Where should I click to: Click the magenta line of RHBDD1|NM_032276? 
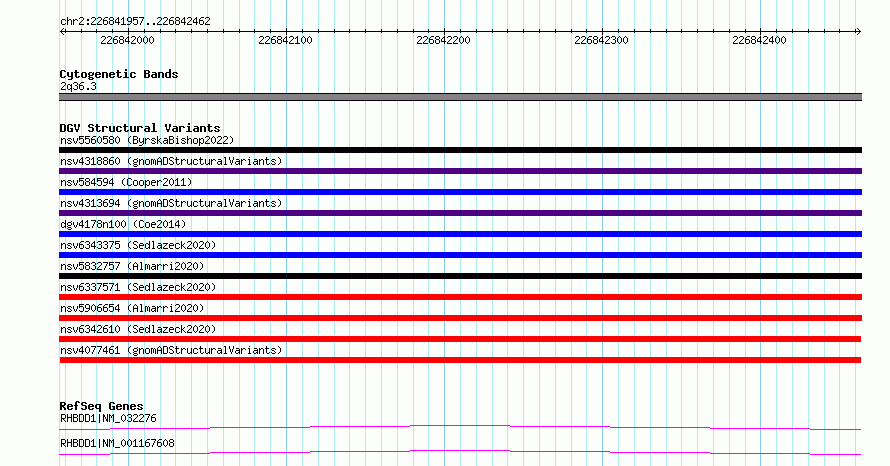(x=460, y=427)
